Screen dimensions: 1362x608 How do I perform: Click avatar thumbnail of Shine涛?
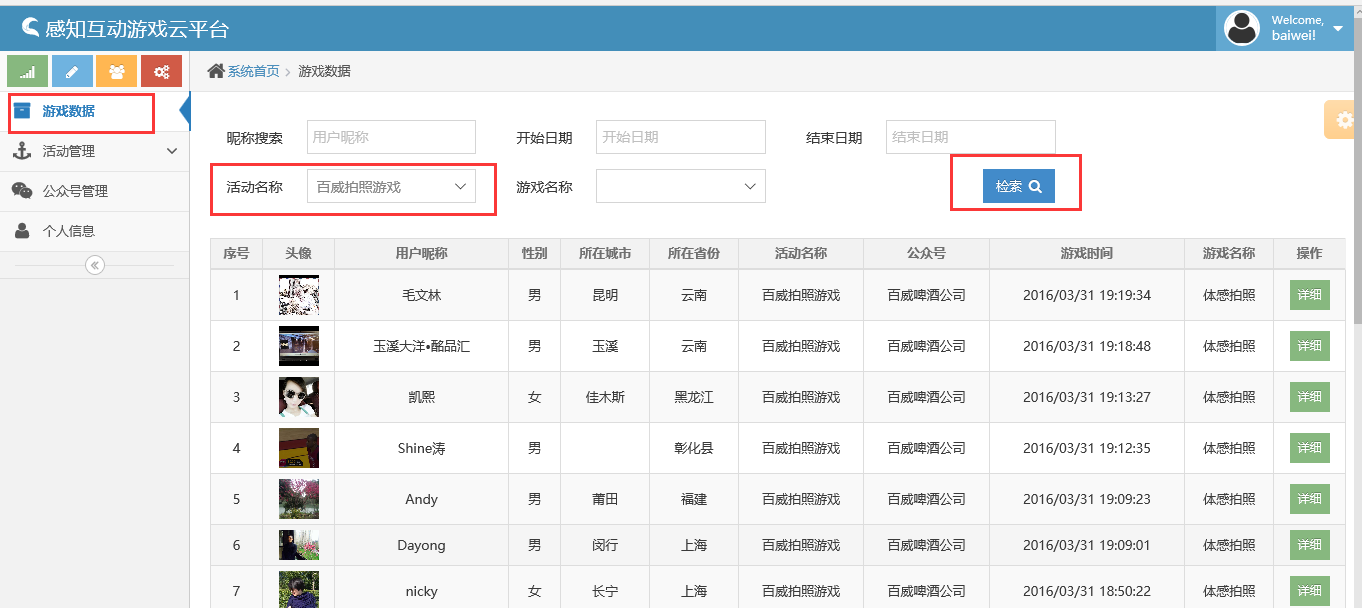pyautogui.click(x=299, y=448)
